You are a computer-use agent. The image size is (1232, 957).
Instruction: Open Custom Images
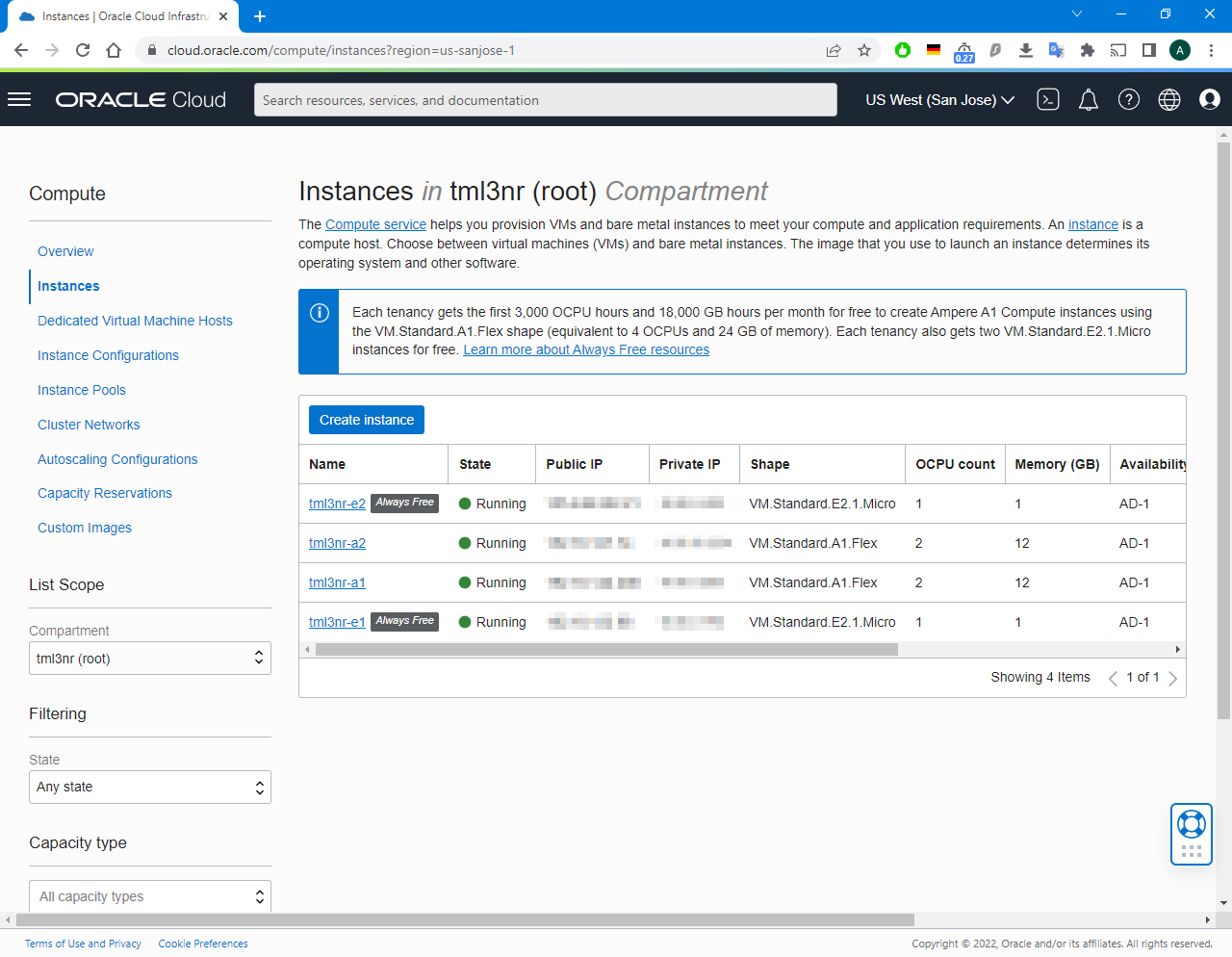(85, 528)
